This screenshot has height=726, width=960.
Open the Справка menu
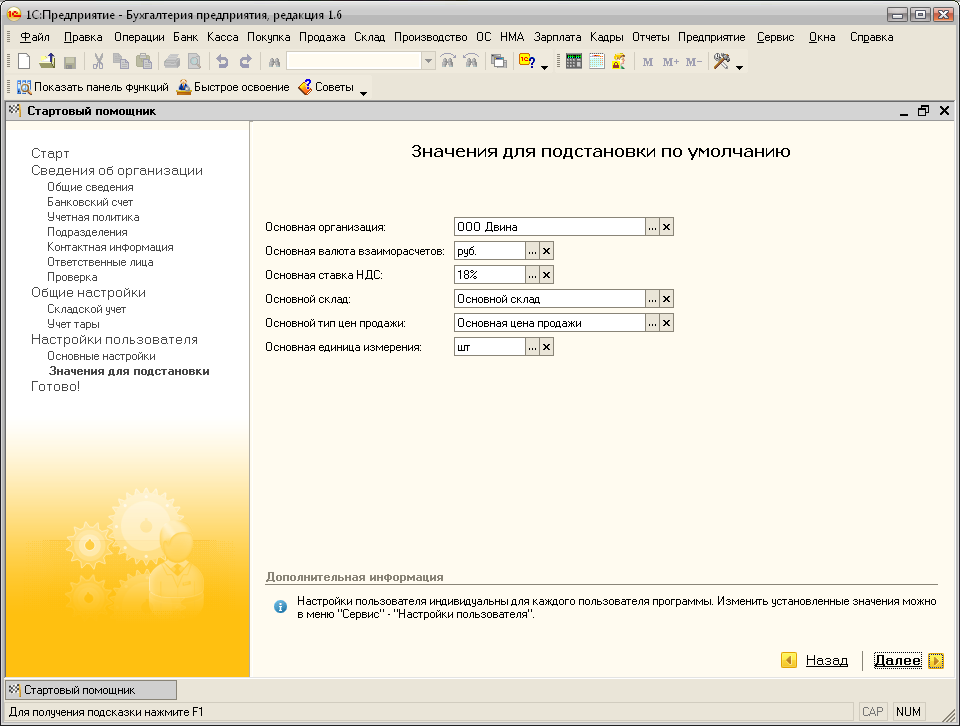pos(871,37)
